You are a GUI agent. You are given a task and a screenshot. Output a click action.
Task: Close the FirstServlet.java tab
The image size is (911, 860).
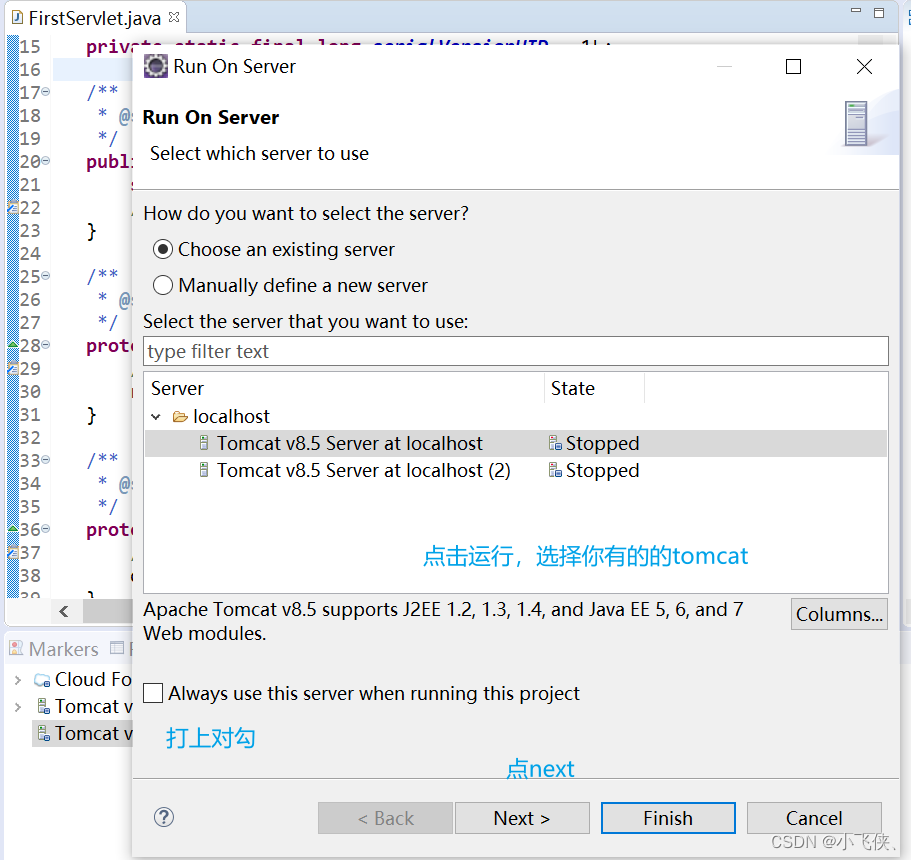point(174,17)
